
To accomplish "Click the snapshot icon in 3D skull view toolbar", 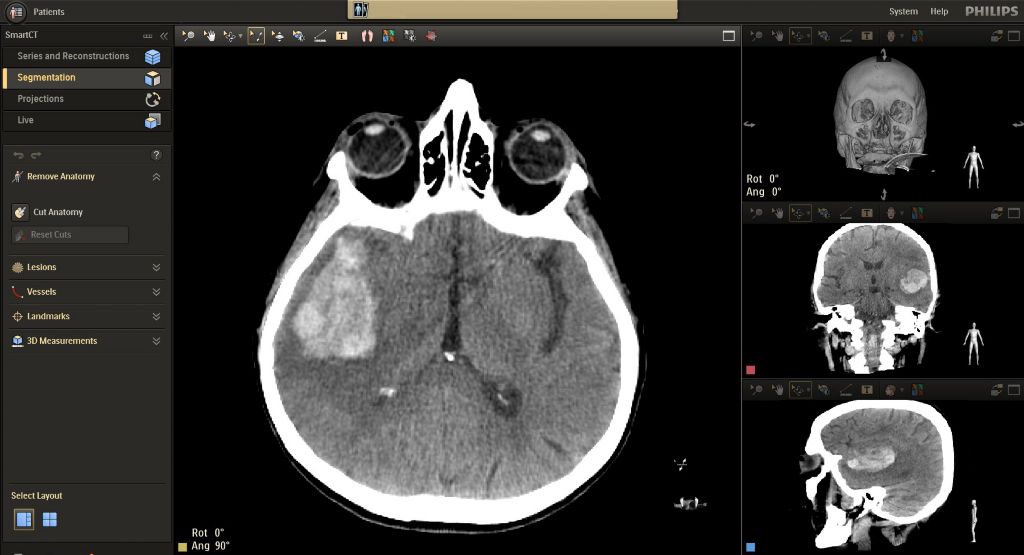I will pyautogui.click(x=997, y=36).
